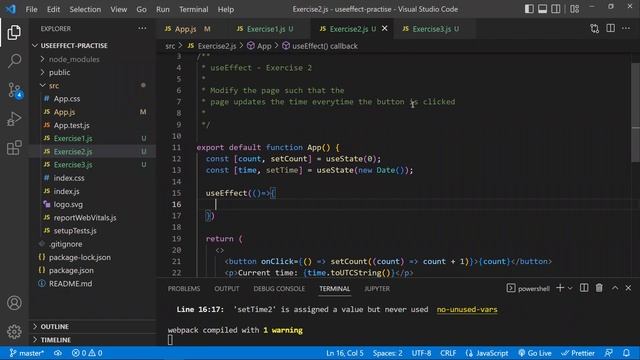Open the View menu
The height and width of the screenshot is (360, 640).
pos(118,9)
